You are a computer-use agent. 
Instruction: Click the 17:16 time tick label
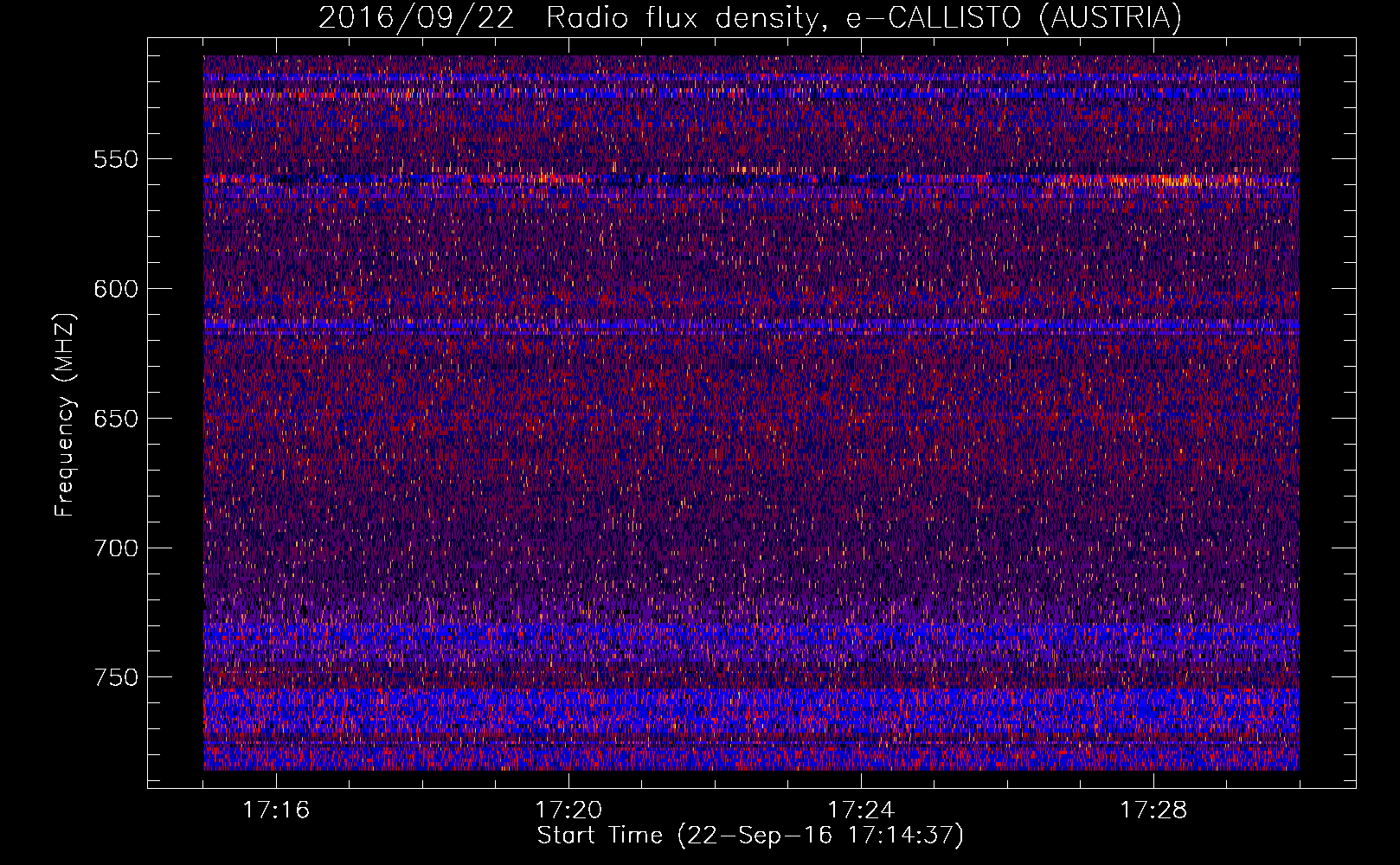pyautogui.click(x=276, y=811)
